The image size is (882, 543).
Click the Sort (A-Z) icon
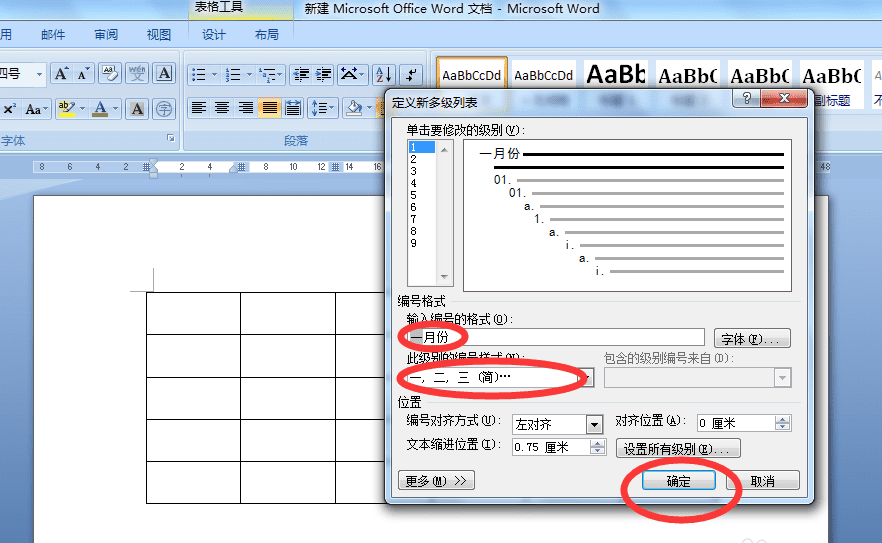click(x=384, y=74)
